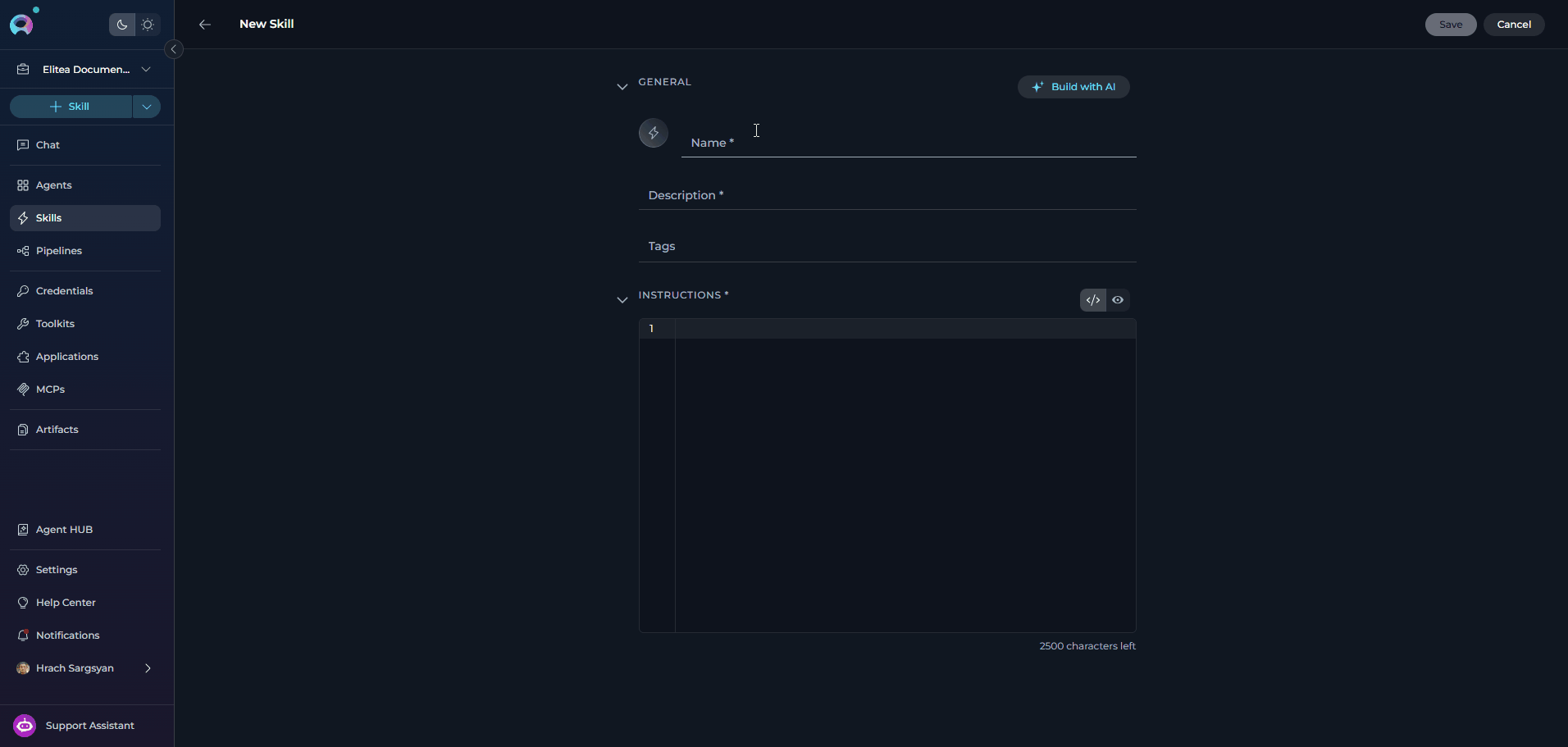The image size is (1568, 747).
Task: Switch to light mode sun toggle
Action: [x=148, y=25]
